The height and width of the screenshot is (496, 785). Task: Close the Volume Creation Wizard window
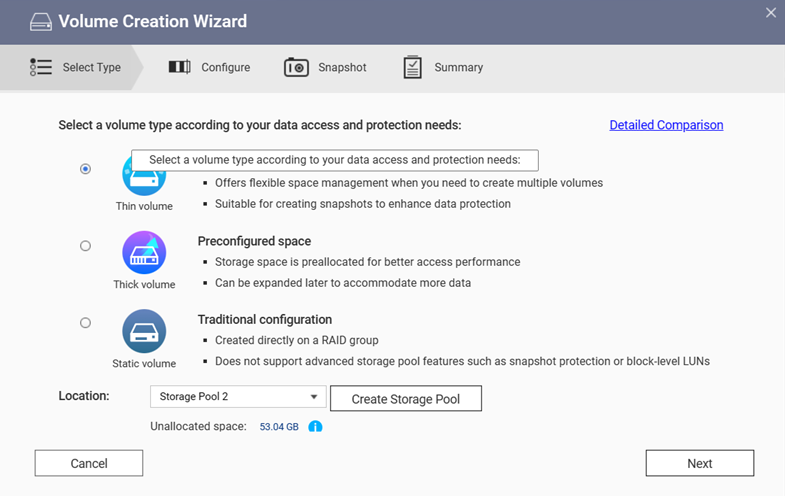click(x=771, y=13)
